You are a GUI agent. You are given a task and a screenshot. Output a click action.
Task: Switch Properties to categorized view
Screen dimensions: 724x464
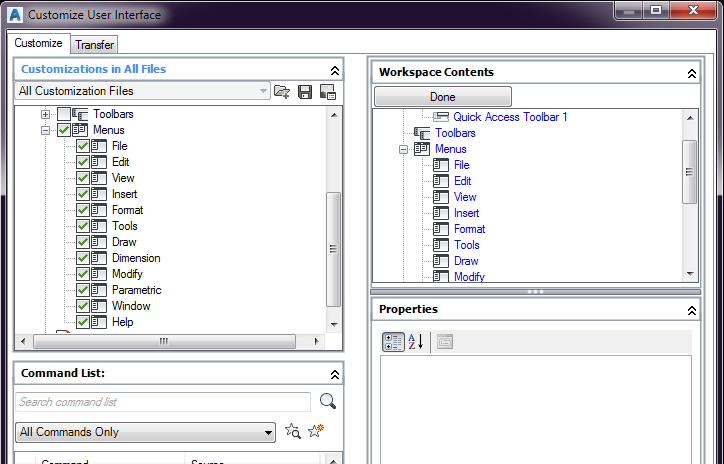pyautogui.click(x=393, y=342)
